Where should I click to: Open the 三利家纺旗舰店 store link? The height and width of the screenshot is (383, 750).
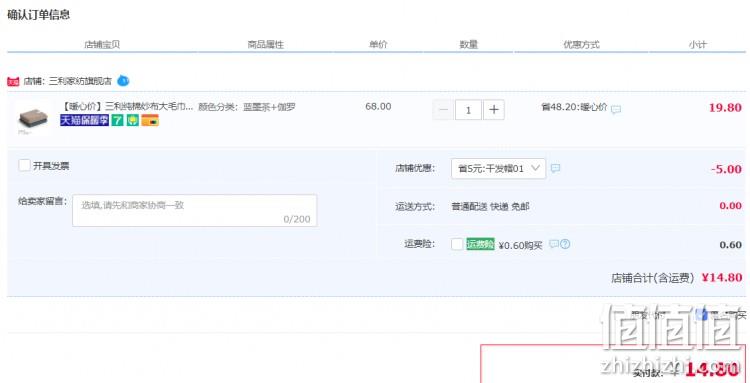[80, 81]
